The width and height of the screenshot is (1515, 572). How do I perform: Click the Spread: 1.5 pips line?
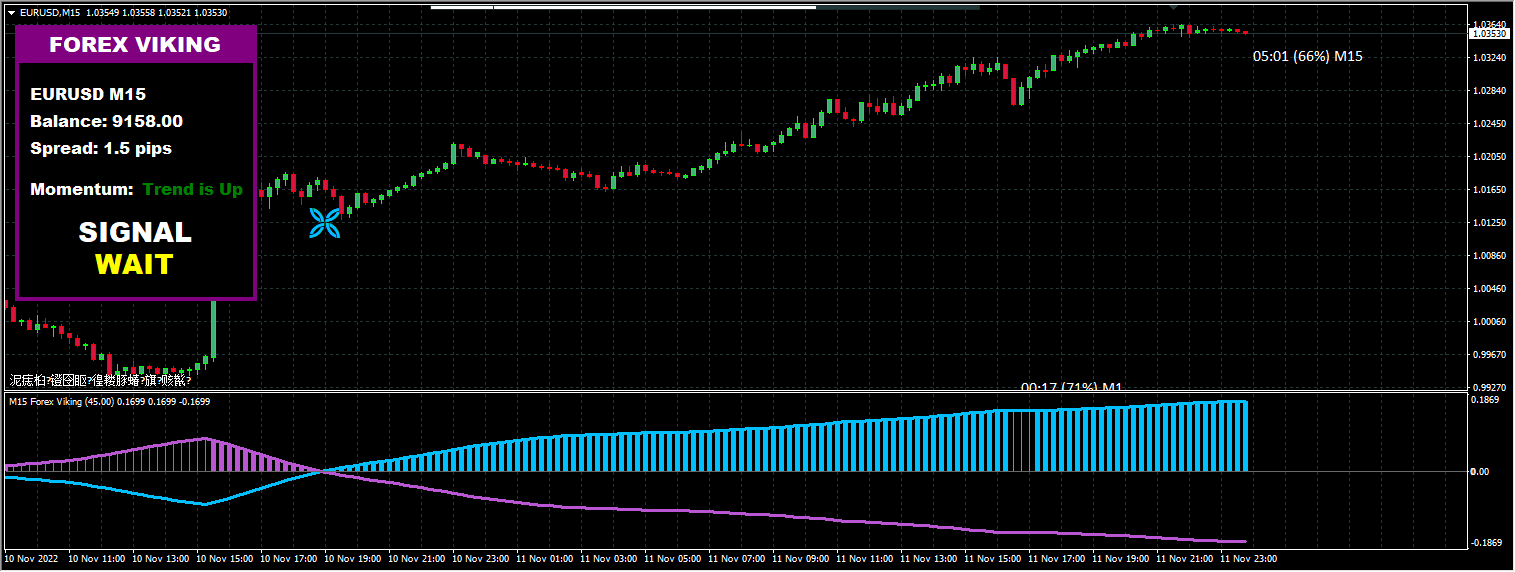pos(101,149)
